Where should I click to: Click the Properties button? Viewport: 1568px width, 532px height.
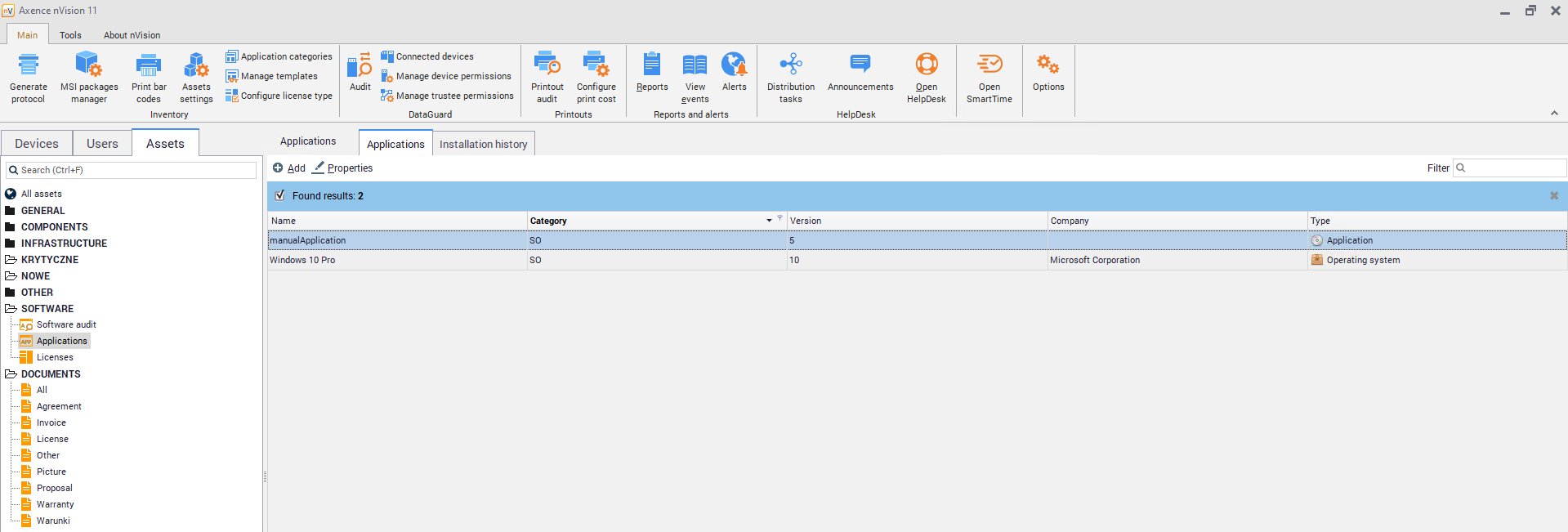click(343, 168)
